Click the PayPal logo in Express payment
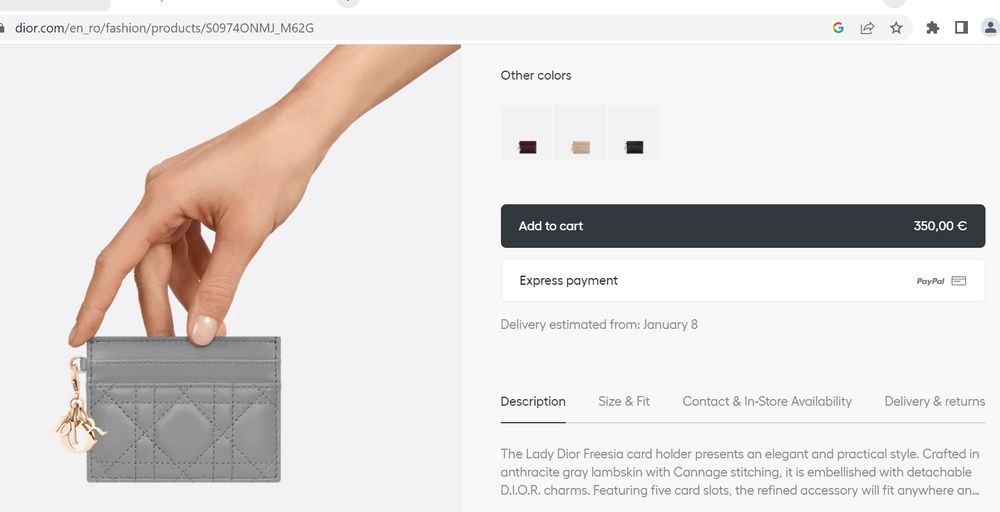Image resolution: width=1000 pixels, height=512 pixels. click(930, 281)
